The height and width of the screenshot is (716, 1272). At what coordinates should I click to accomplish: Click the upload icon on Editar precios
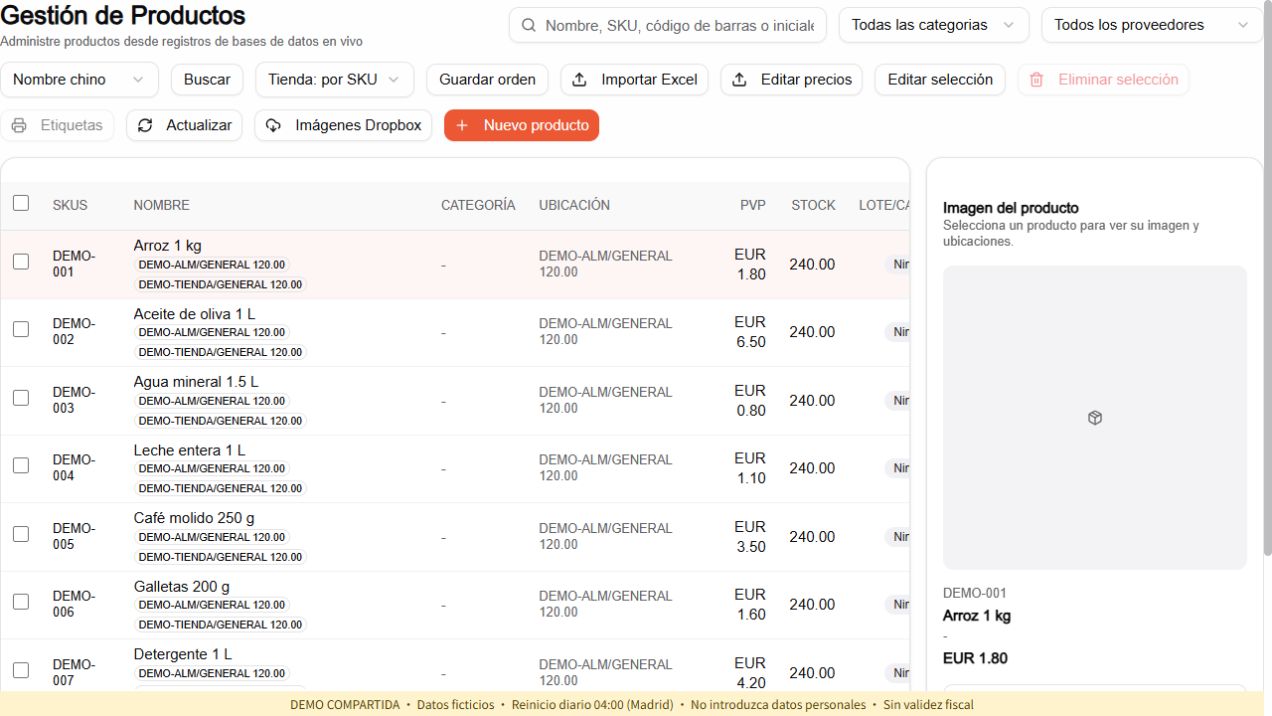[740, 80]
